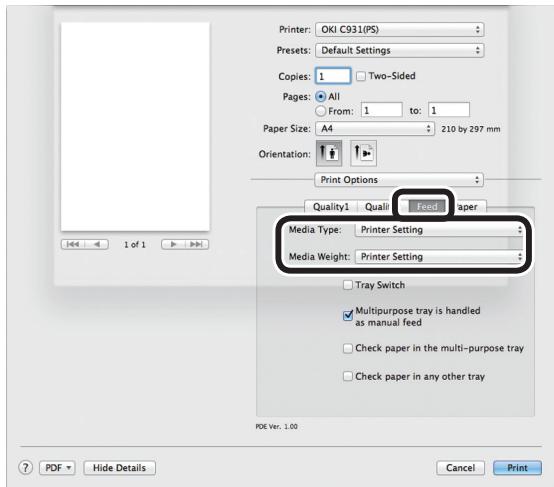This screenshot has width=554, height=487.
Task: Click the Copies input field
Action: pyautogui.click(x=333, y=76)
